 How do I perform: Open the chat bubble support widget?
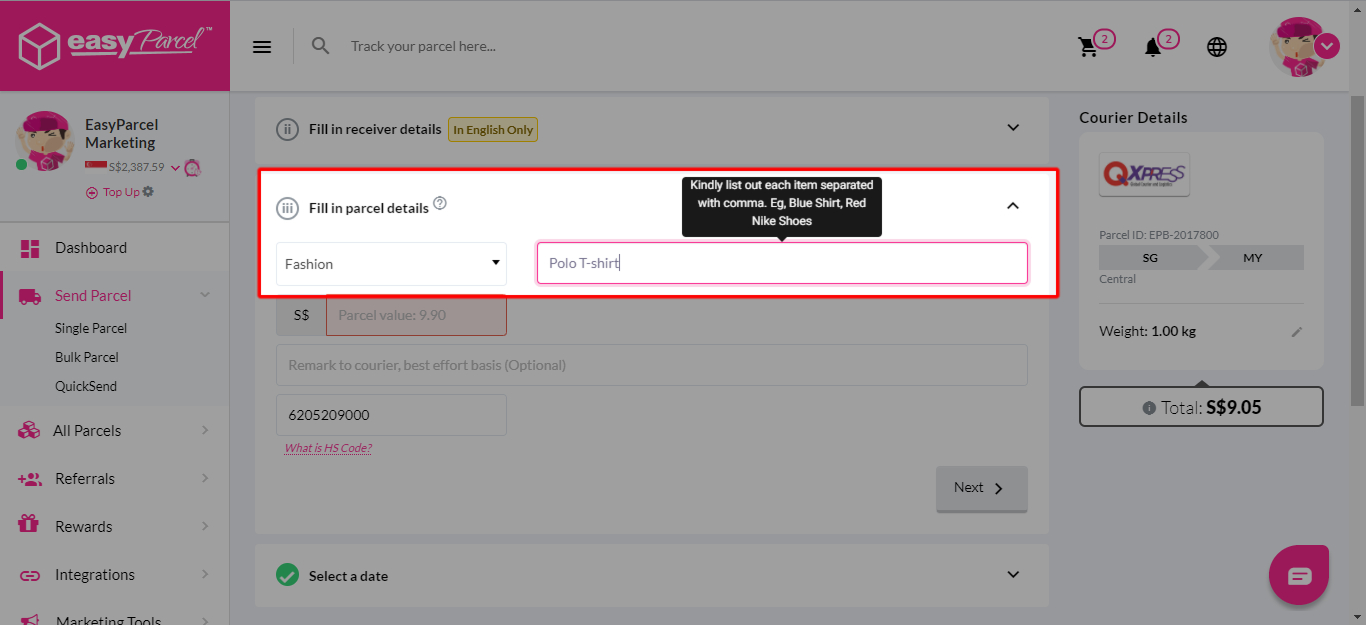click(x=1298, y=574)
